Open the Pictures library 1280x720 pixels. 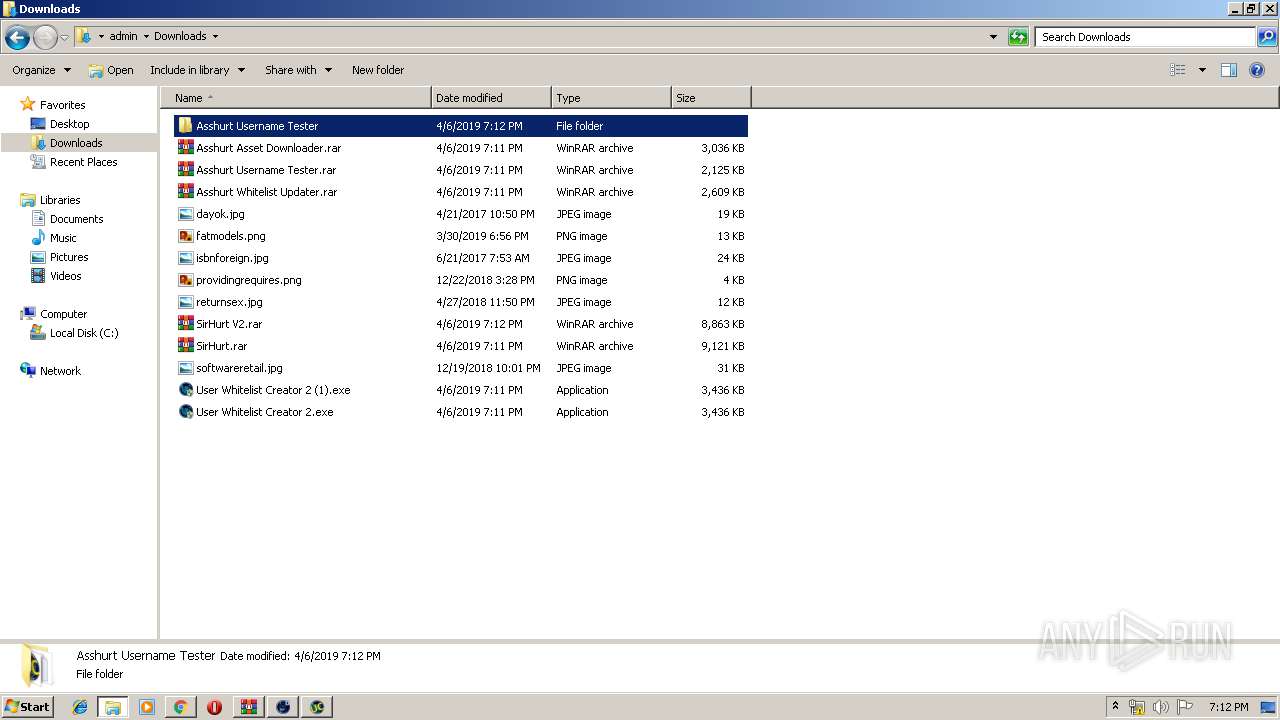tap(69, 257)
